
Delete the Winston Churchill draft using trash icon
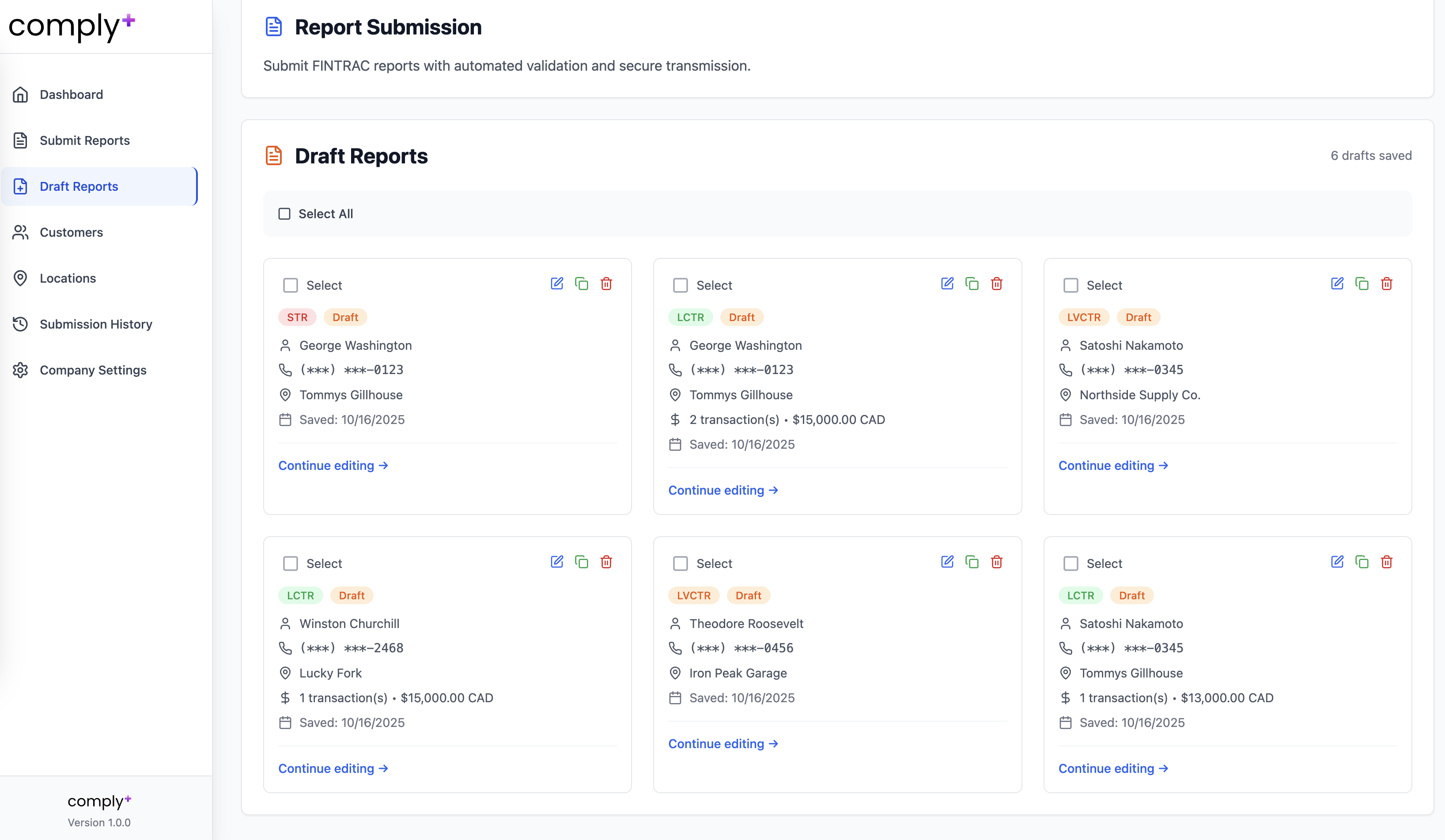click(x=606, y=562)
